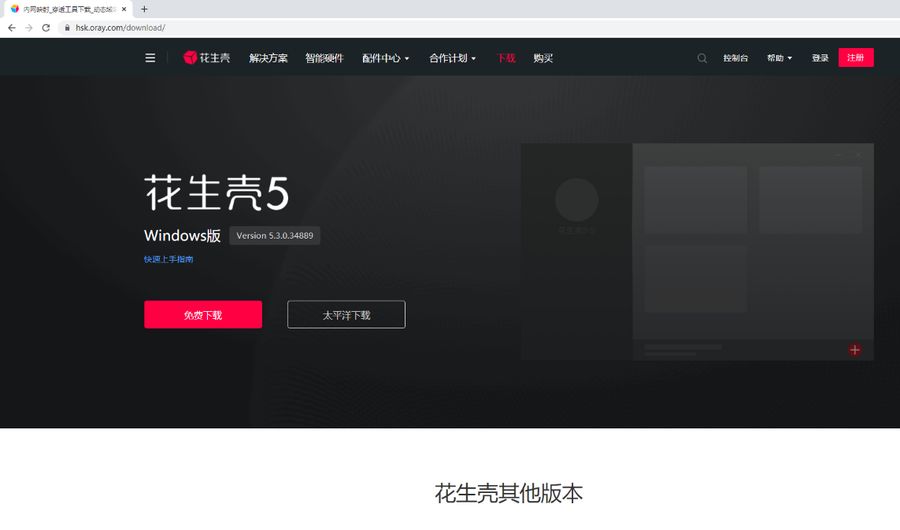Click the 花生壳其他版本 heading
This screenshot has width=900, height=530.
509,493
